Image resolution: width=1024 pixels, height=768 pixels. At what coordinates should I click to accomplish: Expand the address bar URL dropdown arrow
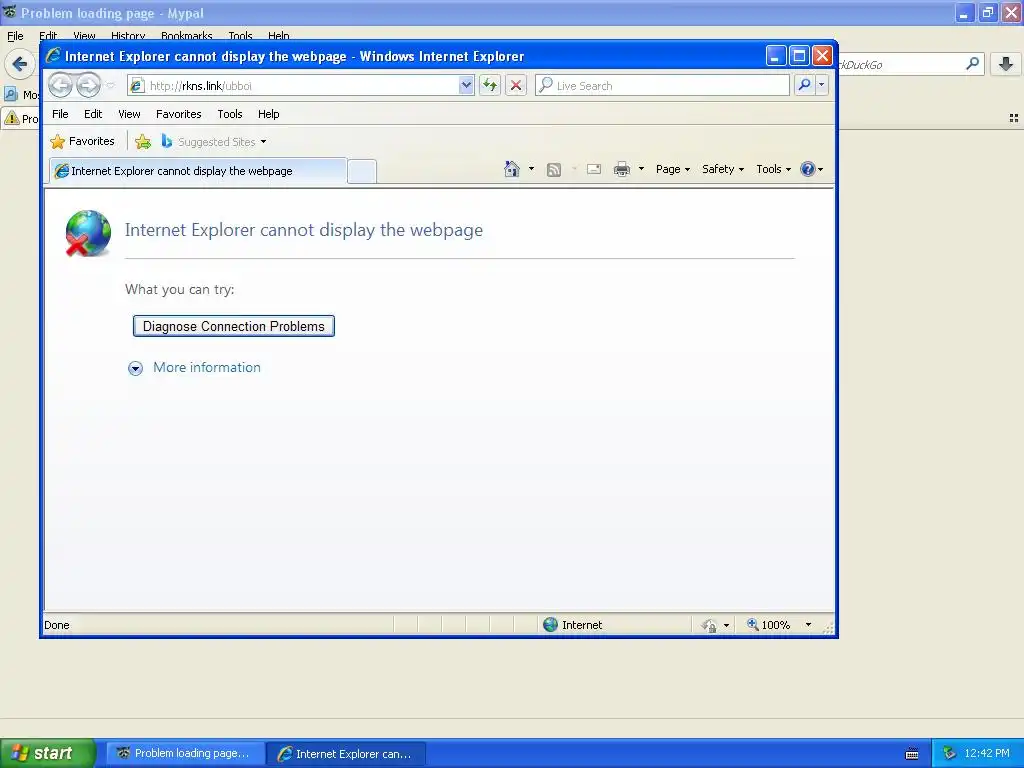click(466, 86)
